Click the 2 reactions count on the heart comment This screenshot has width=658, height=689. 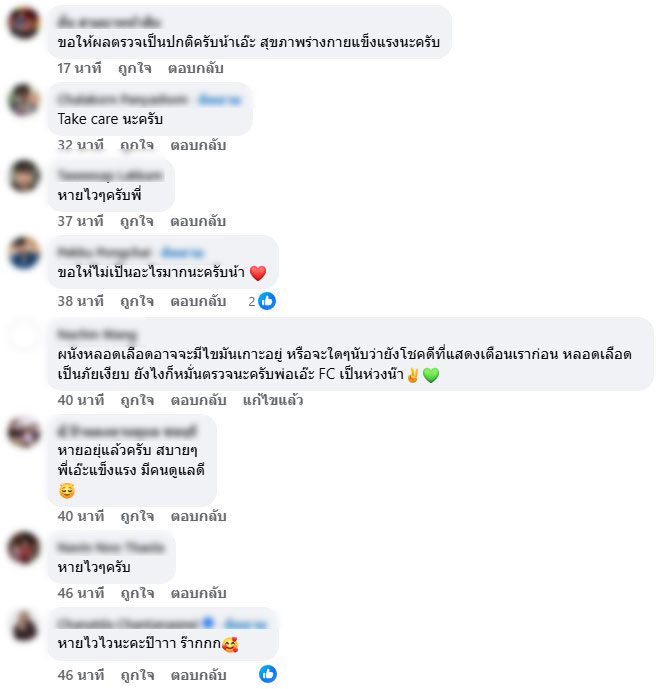click(x=252, y=301)
